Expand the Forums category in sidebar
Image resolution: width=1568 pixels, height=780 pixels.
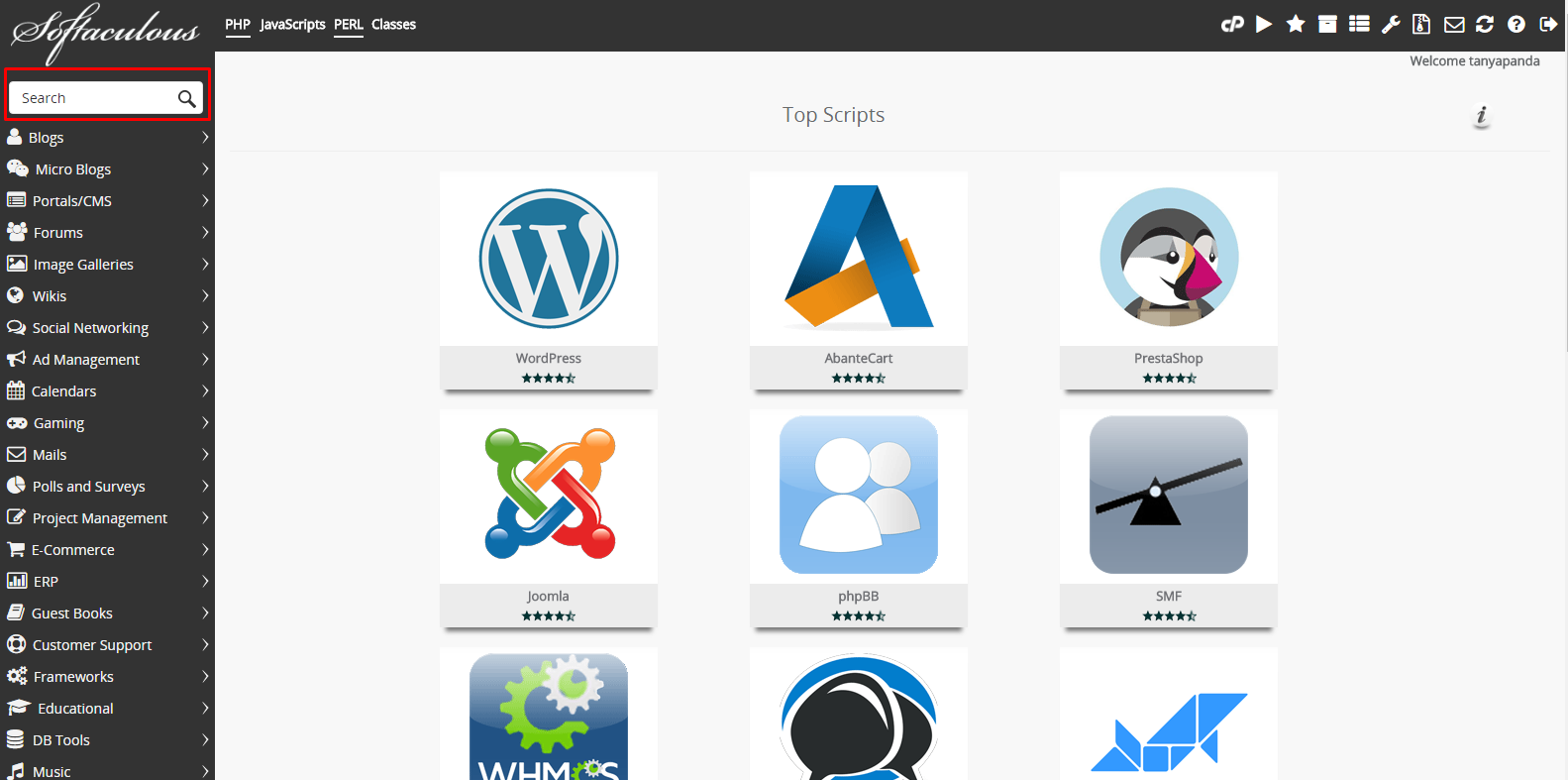coord(107,233)
